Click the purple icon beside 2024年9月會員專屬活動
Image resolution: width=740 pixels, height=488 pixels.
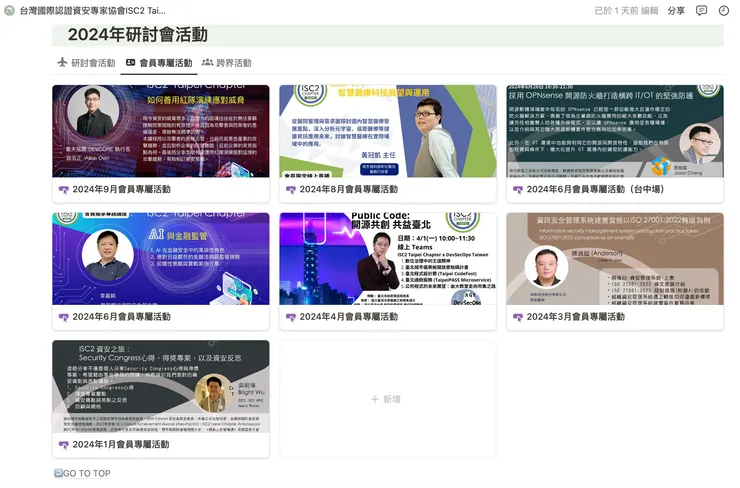[x=63, y=190]
